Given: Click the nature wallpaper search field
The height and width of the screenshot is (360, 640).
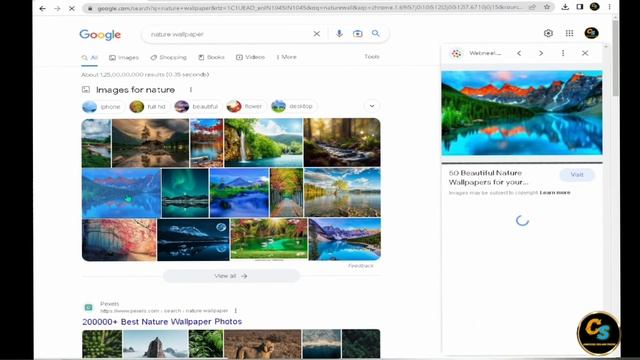Looking at the screenshot, I should click(x=229, y=34).
